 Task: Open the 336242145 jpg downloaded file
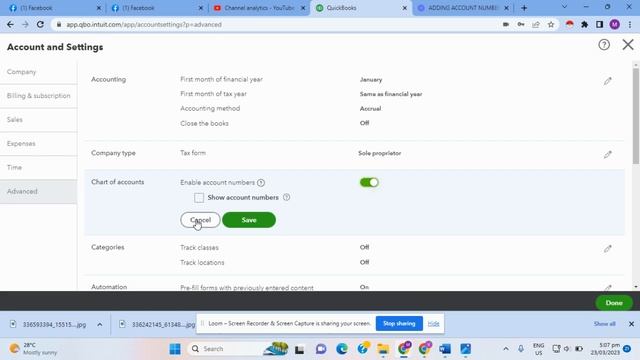157,324
